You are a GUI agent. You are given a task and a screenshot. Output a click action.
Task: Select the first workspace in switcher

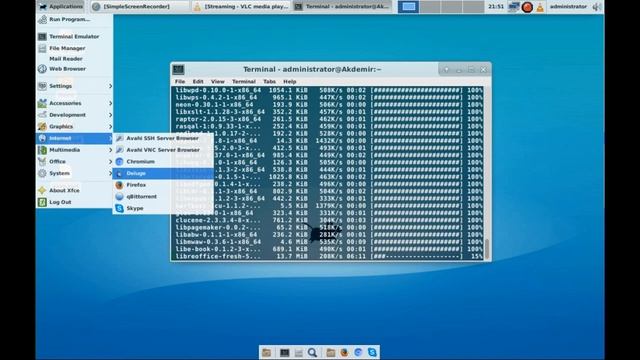(409, 7)
